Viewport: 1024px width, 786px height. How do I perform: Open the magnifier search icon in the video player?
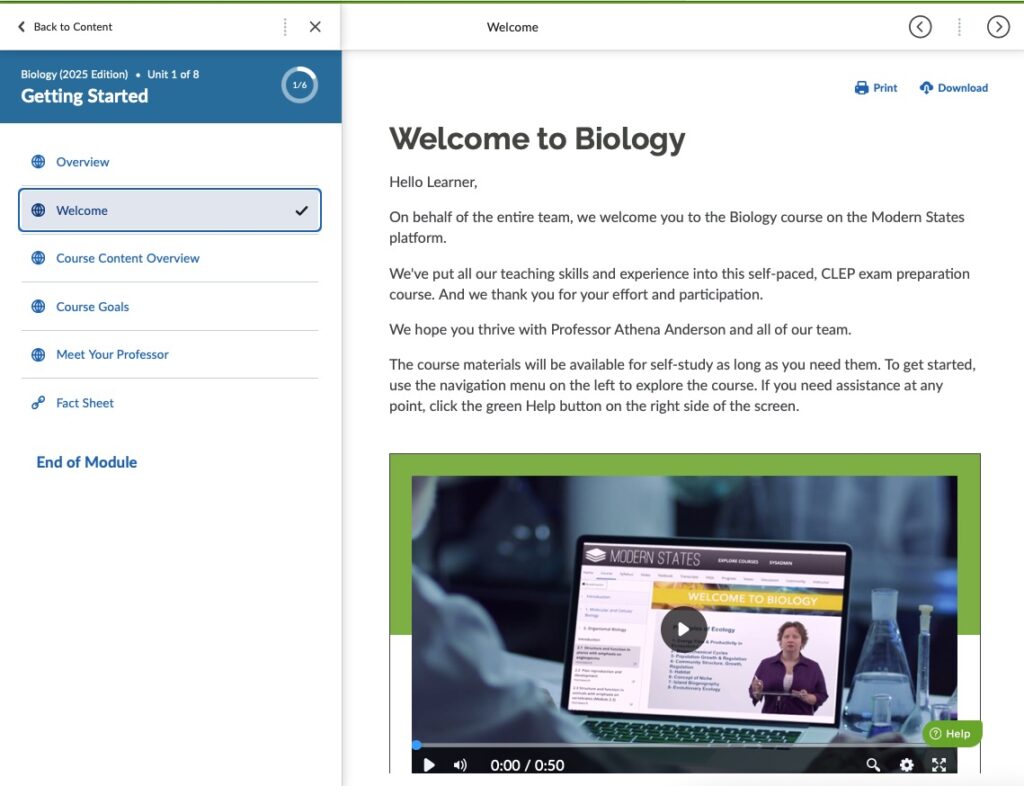coord(873,764)
